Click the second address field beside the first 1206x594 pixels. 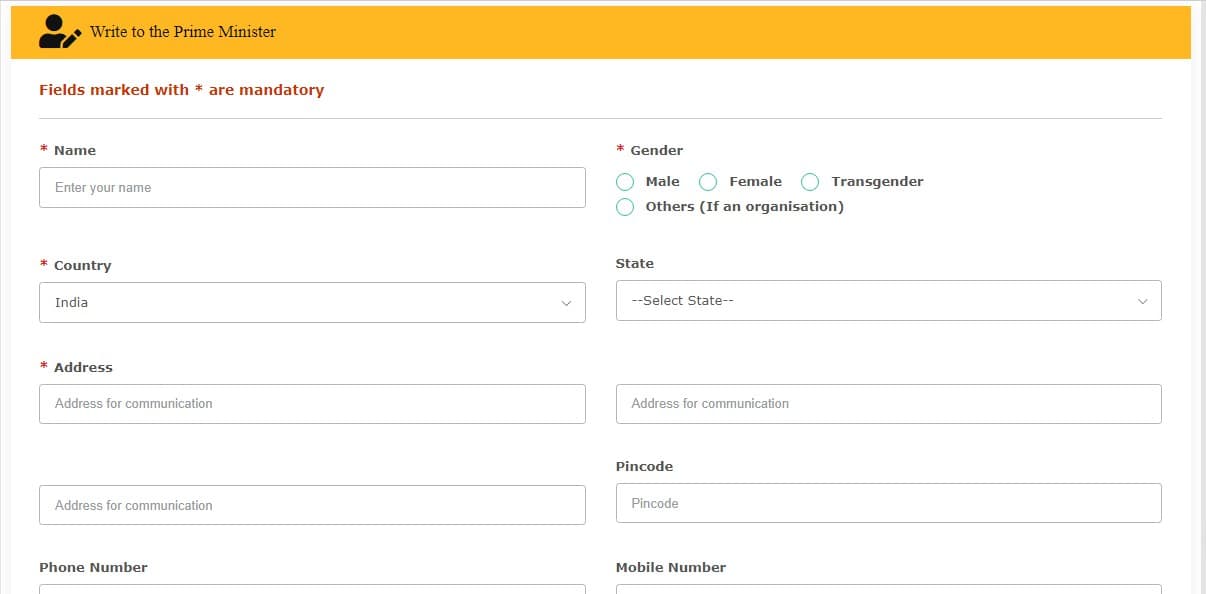888,404
